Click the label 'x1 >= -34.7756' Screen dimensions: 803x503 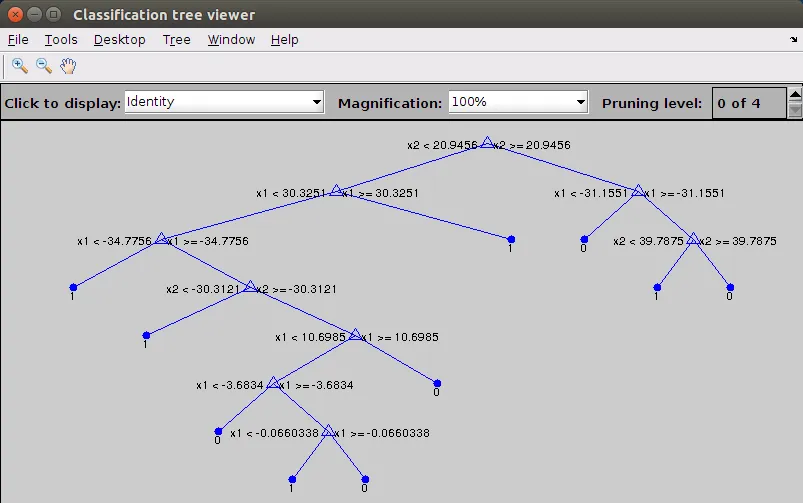[x=208, y=241]
